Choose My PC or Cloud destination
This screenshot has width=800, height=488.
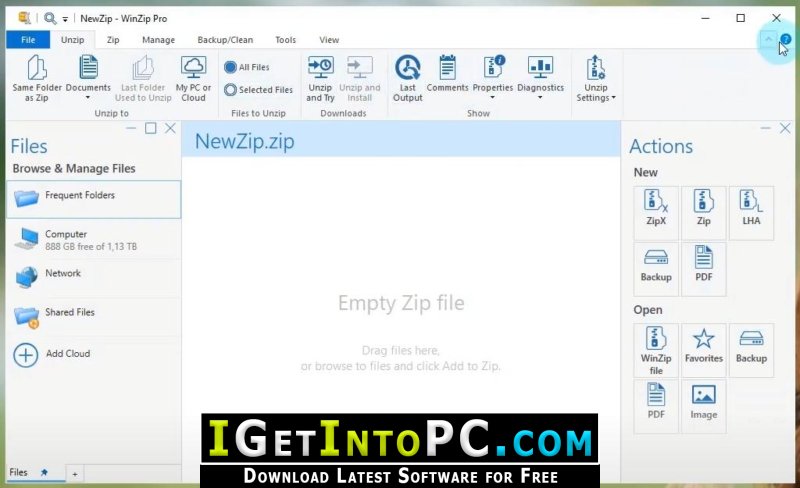pos(193,78)
